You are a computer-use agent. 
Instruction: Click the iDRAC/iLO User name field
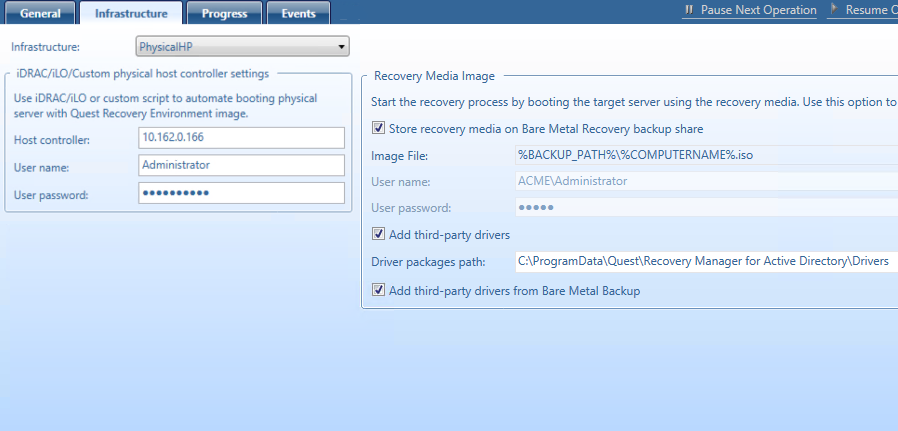[241, 165]
